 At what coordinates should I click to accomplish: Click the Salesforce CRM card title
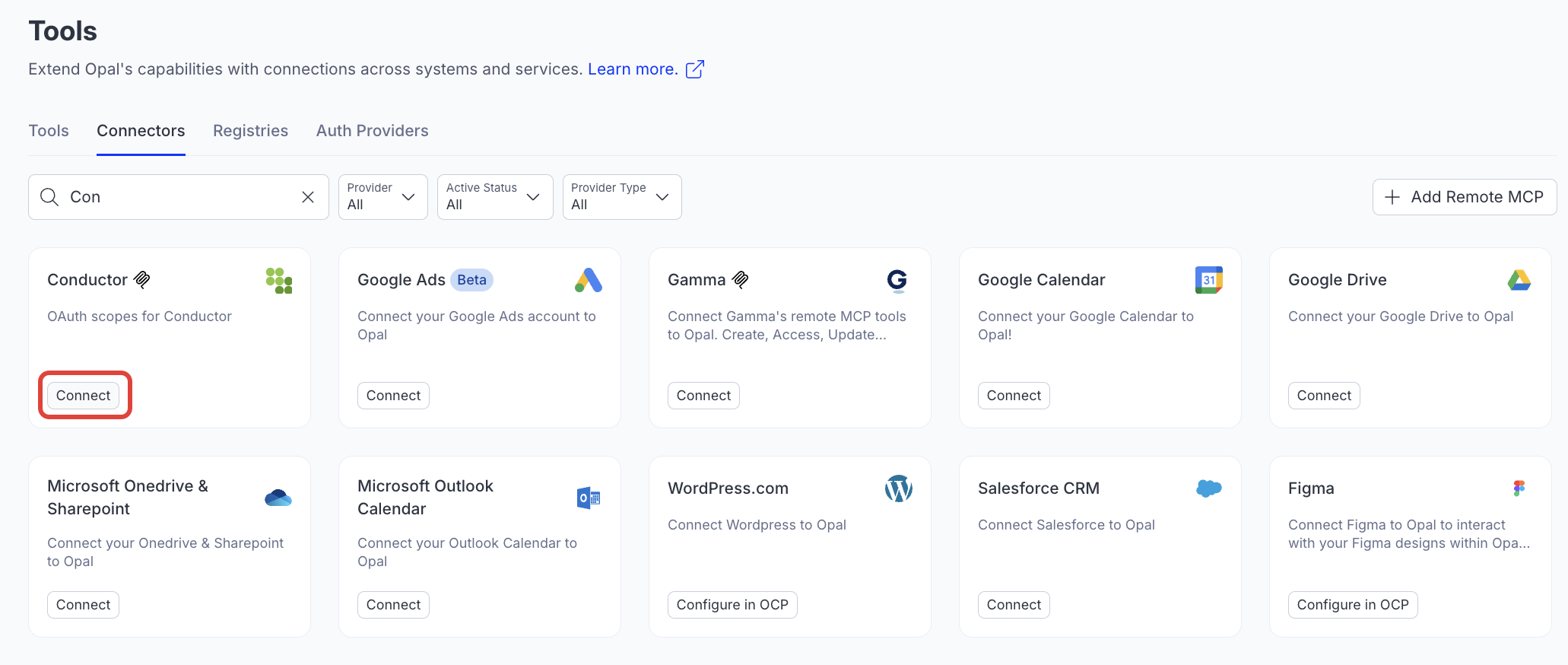[1039, 488]
